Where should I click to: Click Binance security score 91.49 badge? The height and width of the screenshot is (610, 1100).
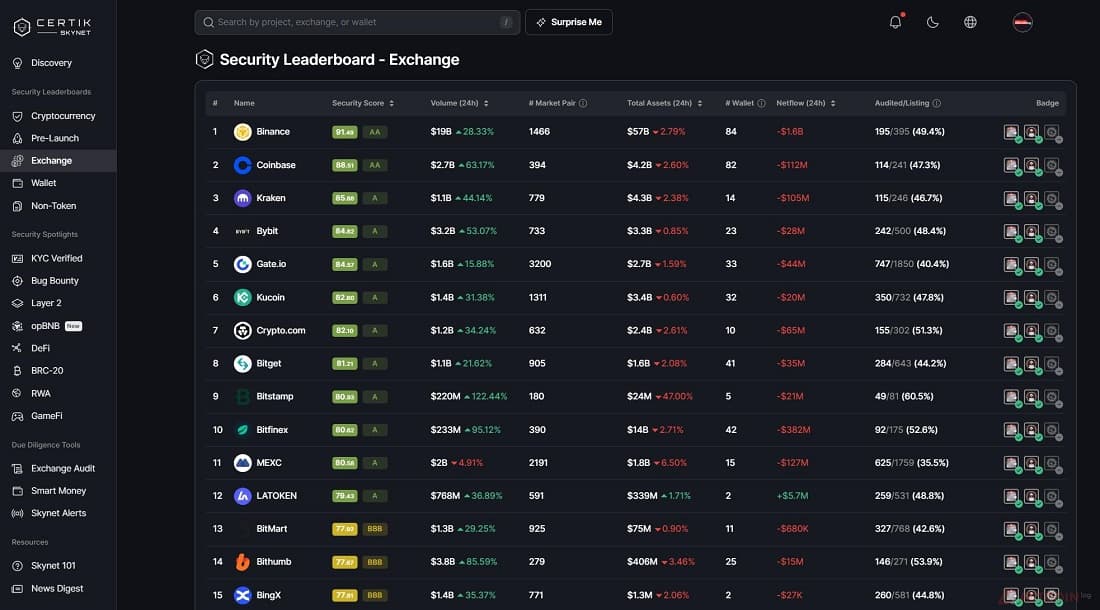coord(344,132)
